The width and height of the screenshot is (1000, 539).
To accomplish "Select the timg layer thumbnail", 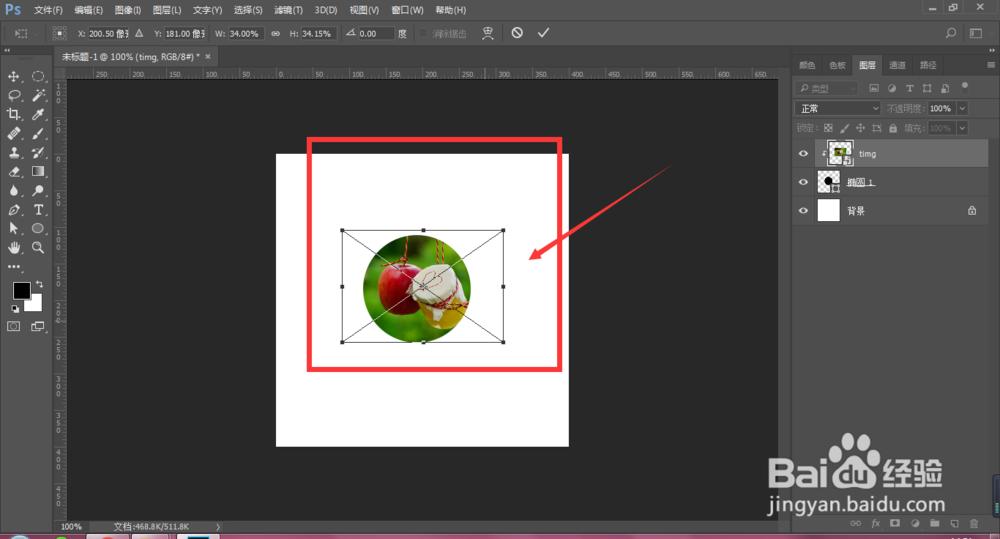I will point(840,153).
